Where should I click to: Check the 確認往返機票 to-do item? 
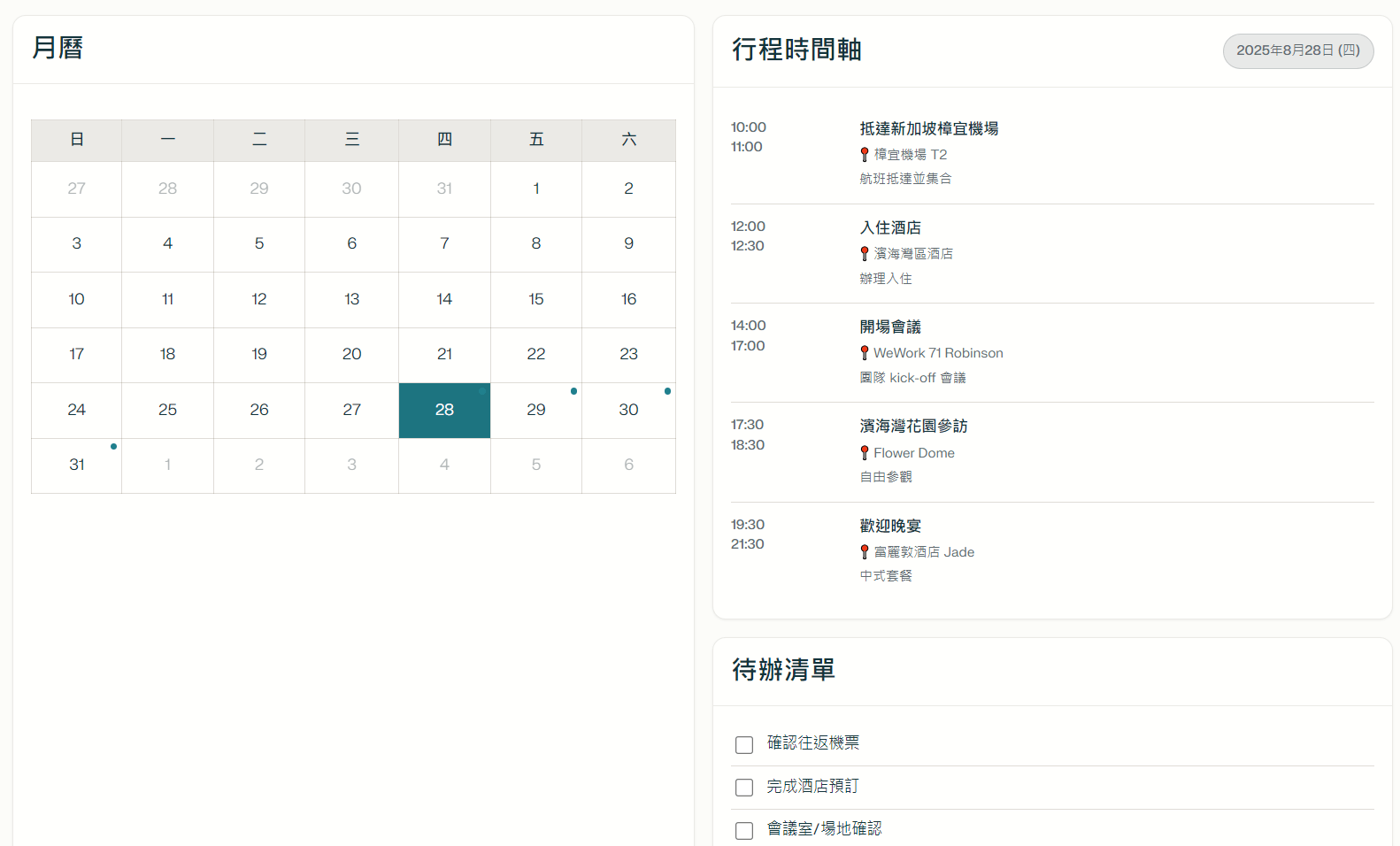(744, 745)
